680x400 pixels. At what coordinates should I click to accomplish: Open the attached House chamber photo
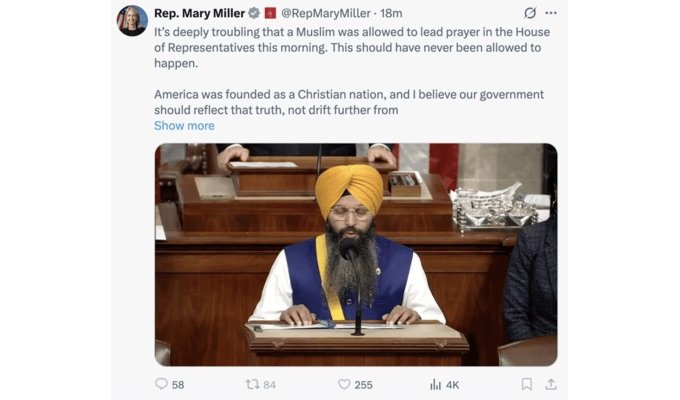point(356,255)
